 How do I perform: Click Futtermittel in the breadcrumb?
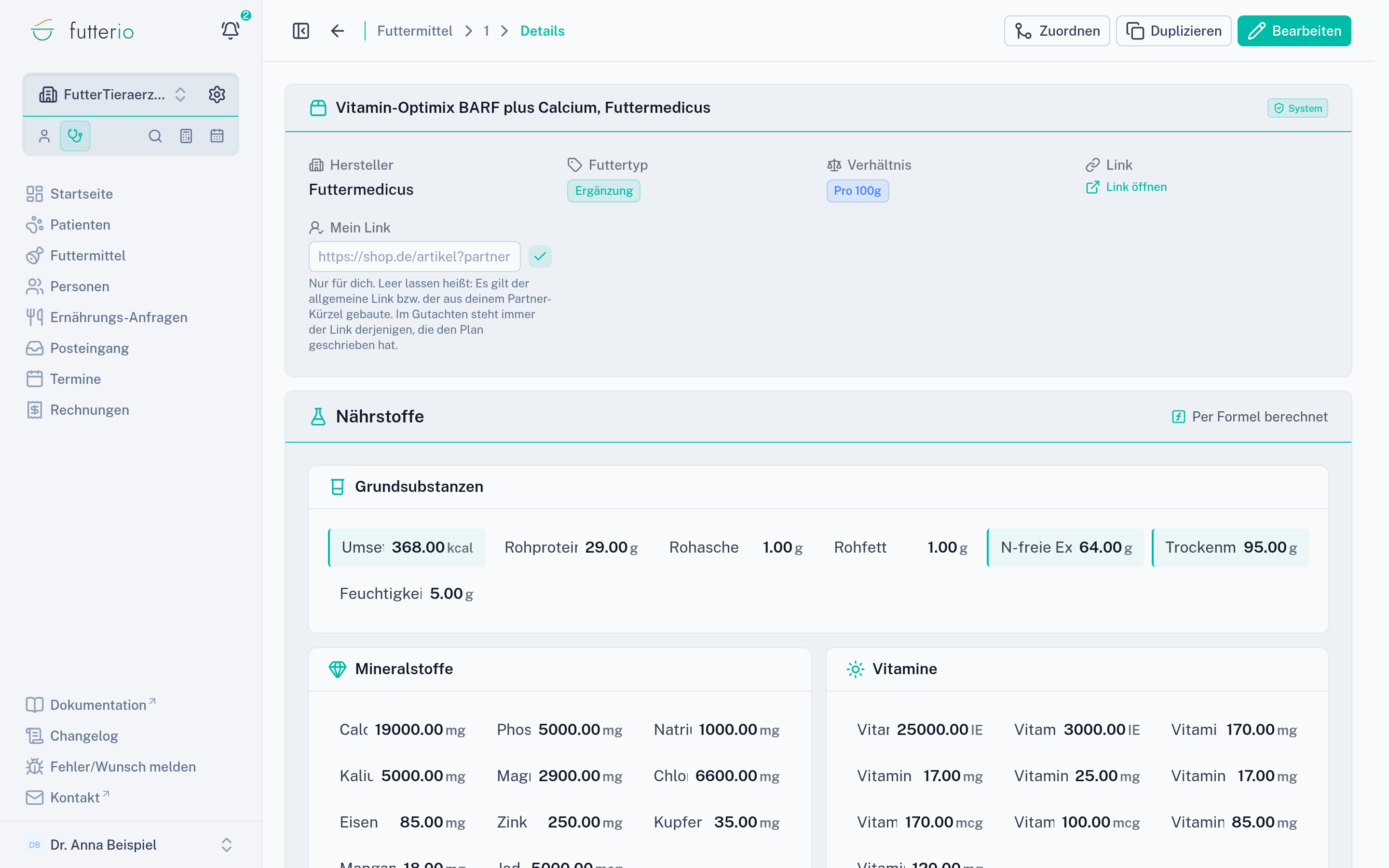point(414,31)
